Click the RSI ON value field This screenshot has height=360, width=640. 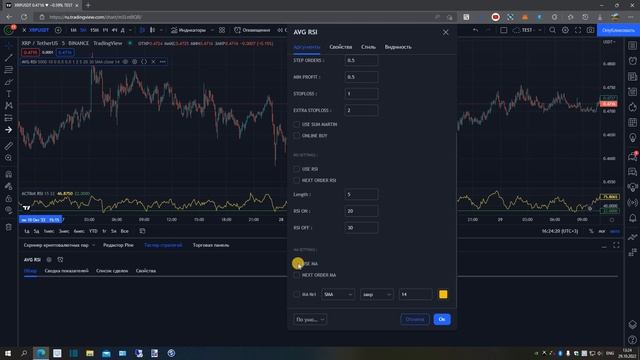click(x=361, y=211)
